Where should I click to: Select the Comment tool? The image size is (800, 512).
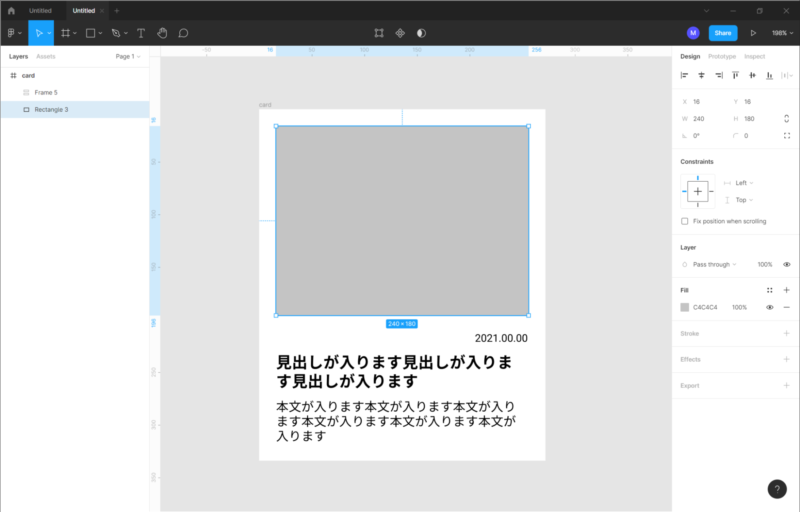(183, 33)
